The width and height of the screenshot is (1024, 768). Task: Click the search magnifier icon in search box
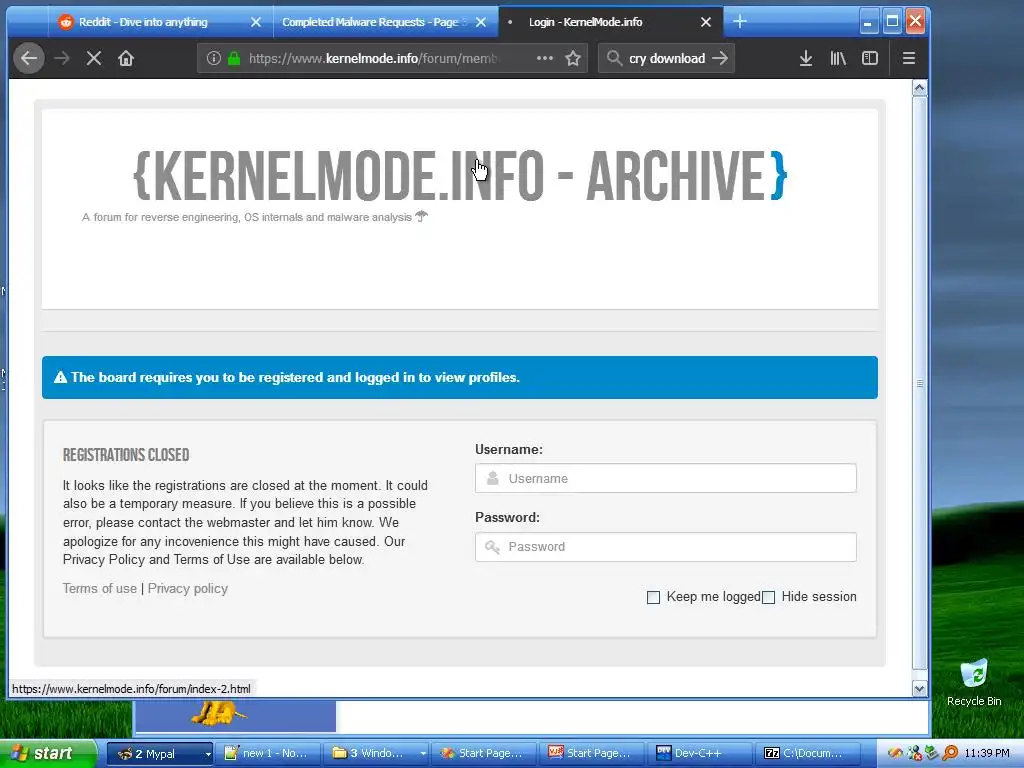[x=614, y=58]
